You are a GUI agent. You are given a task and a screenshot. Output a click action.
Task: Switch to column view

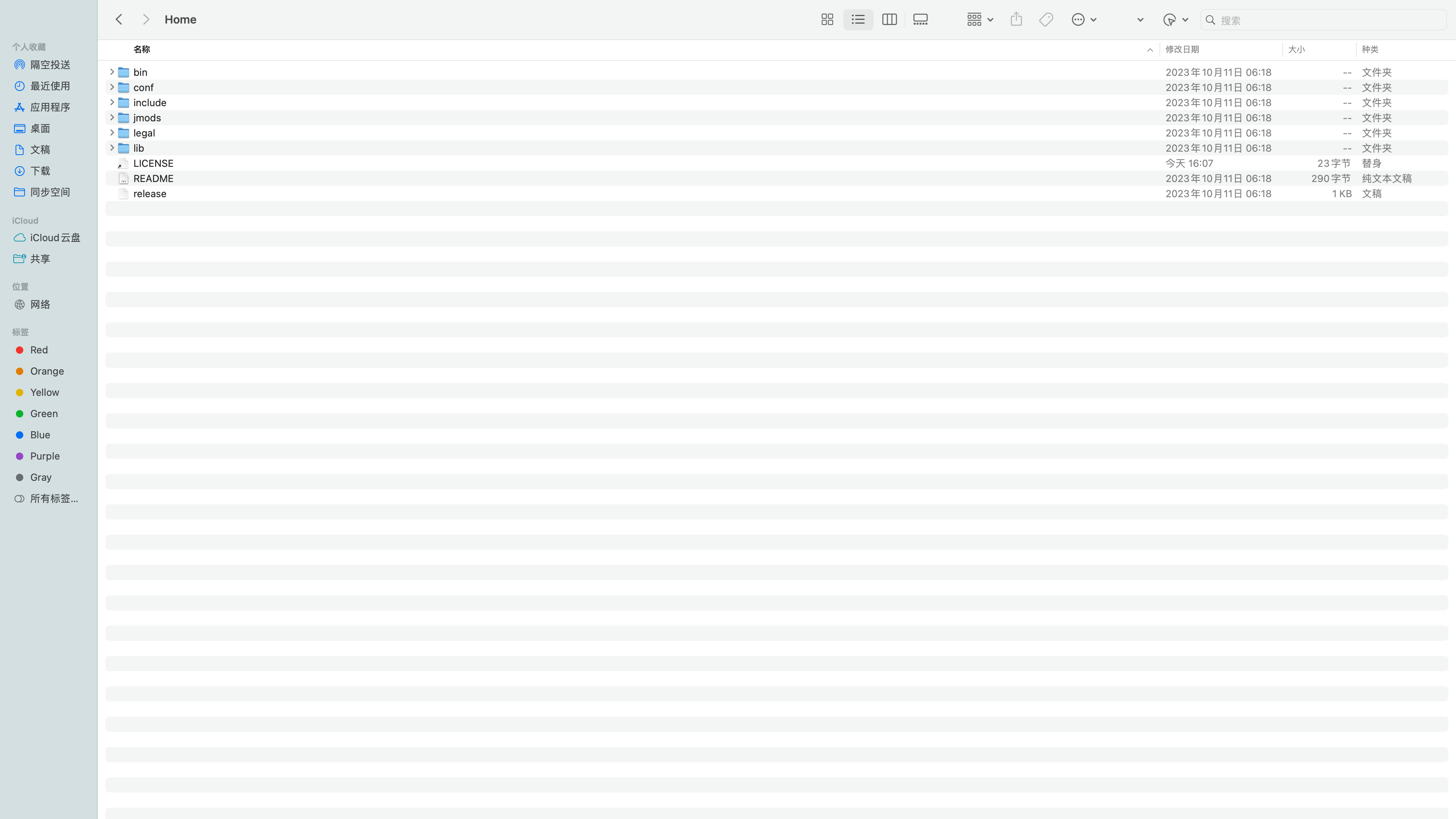889,20
